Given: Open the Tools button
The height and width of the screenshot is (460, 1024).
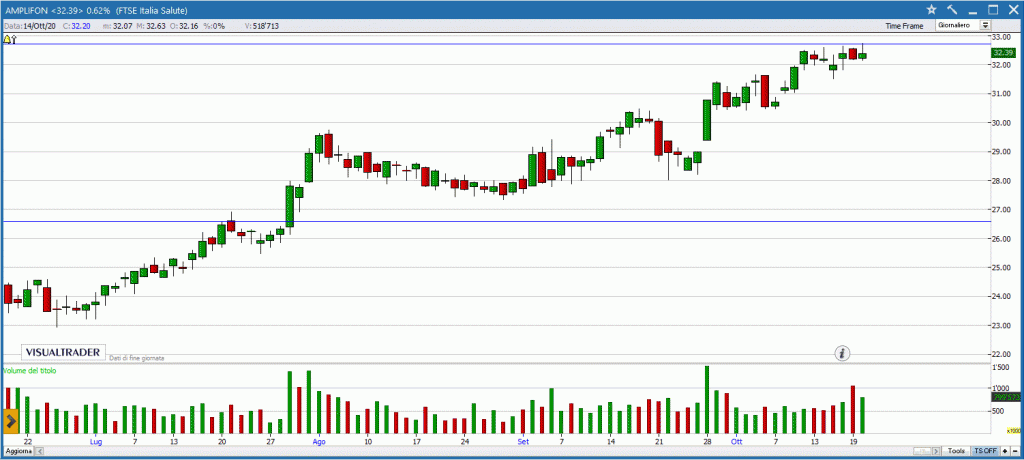Looking at the screenshot, I should pos(957,451).
